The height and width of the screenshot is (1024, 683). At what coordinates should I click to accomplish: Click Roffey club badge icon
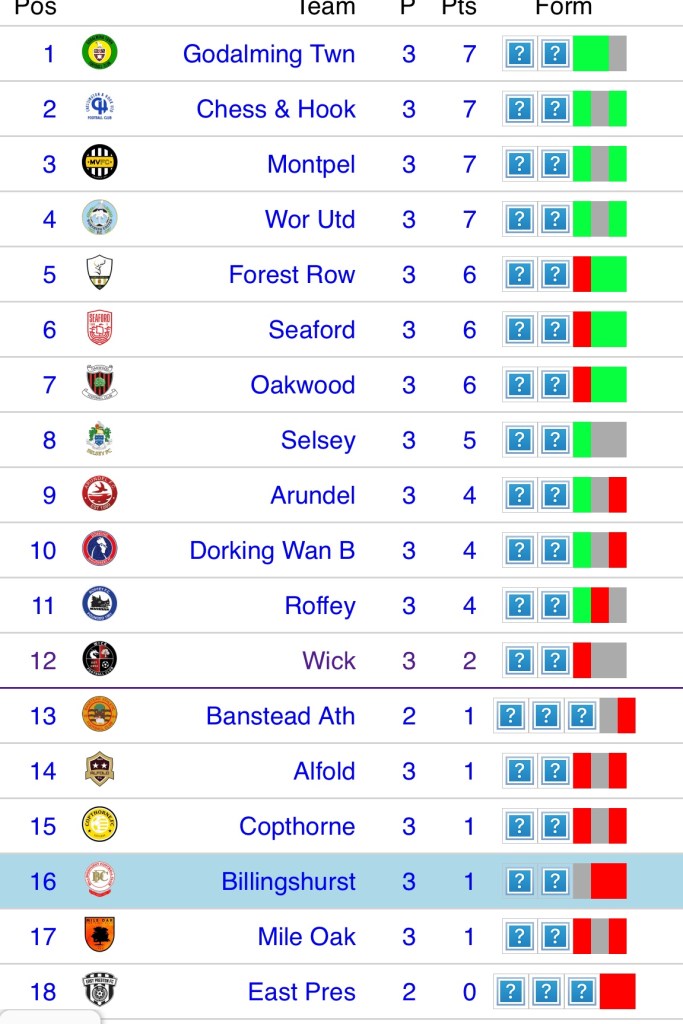tap(99, 605)
